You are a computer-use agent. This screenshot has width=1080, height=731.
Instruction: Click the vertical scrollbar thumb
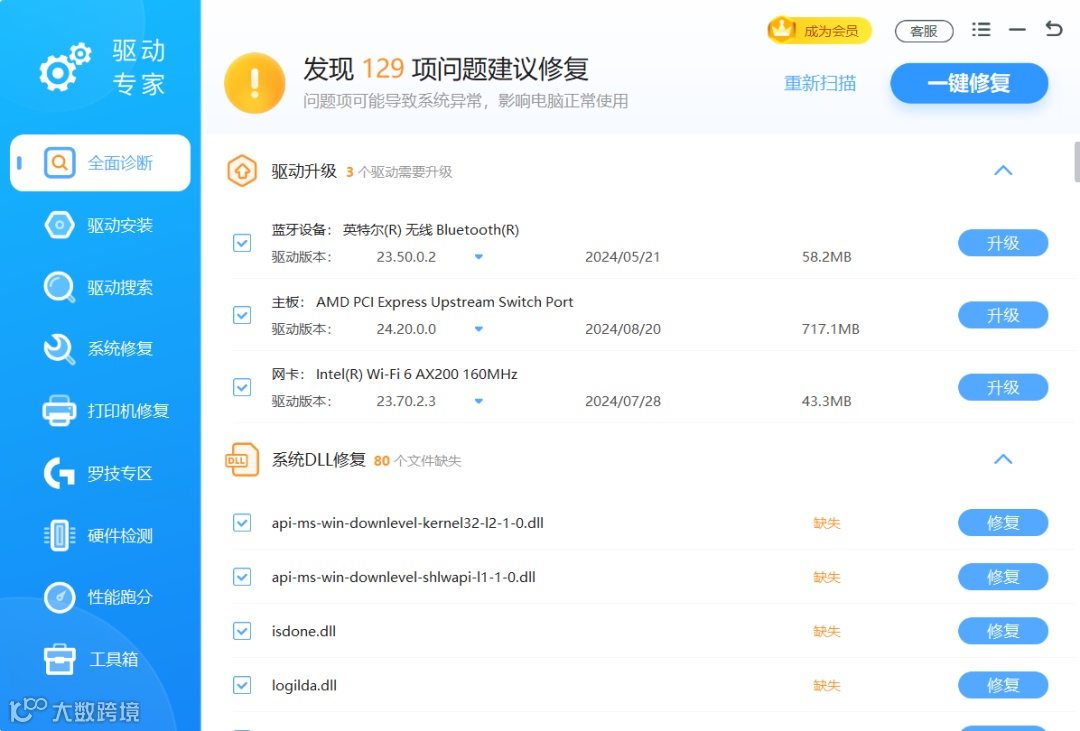click(x=1077, y=162)
